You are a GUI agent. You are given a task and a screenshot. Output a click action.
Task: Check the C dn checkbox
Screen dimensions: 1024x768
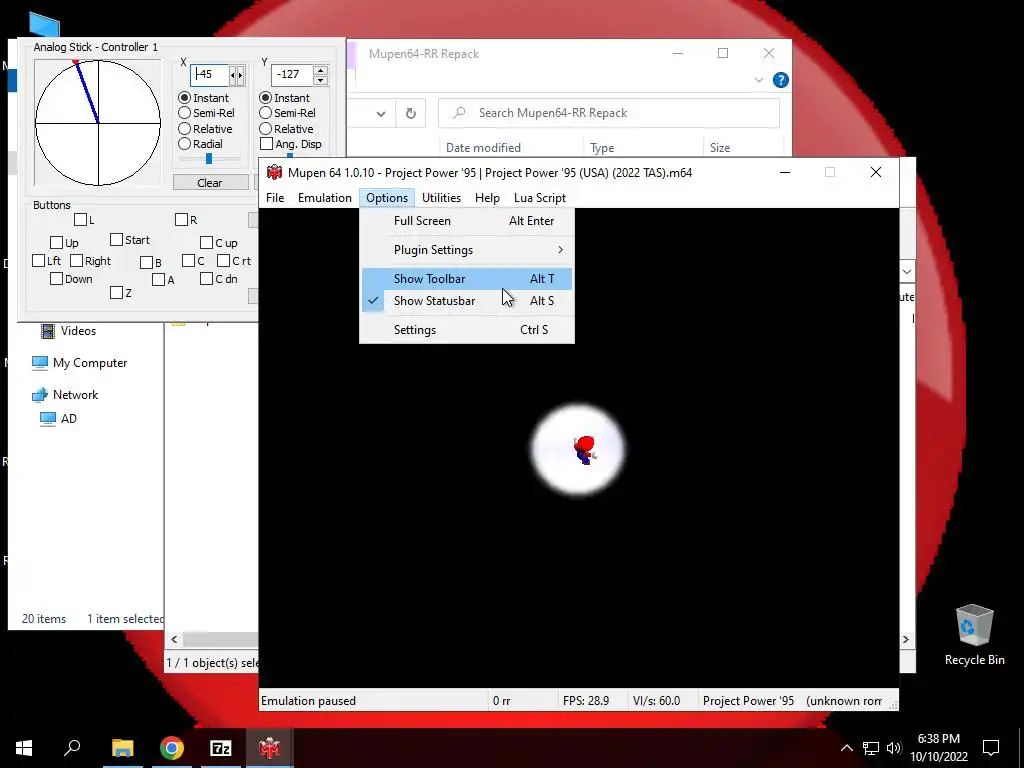point(206,279)
